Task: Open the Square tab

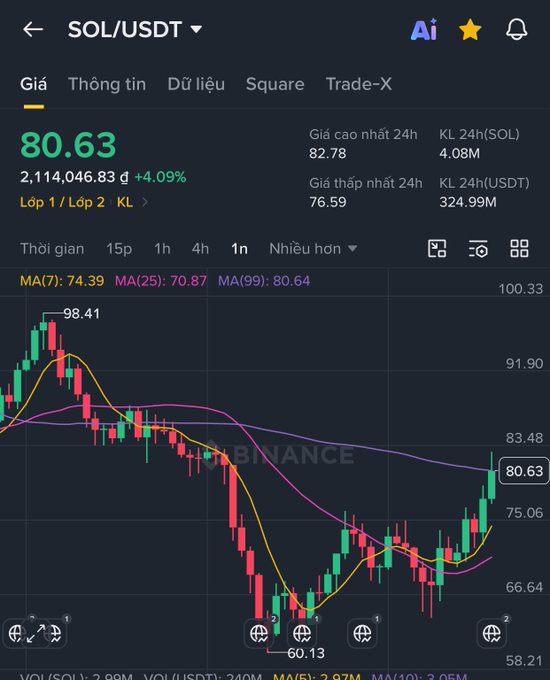Action: point(275,84)
